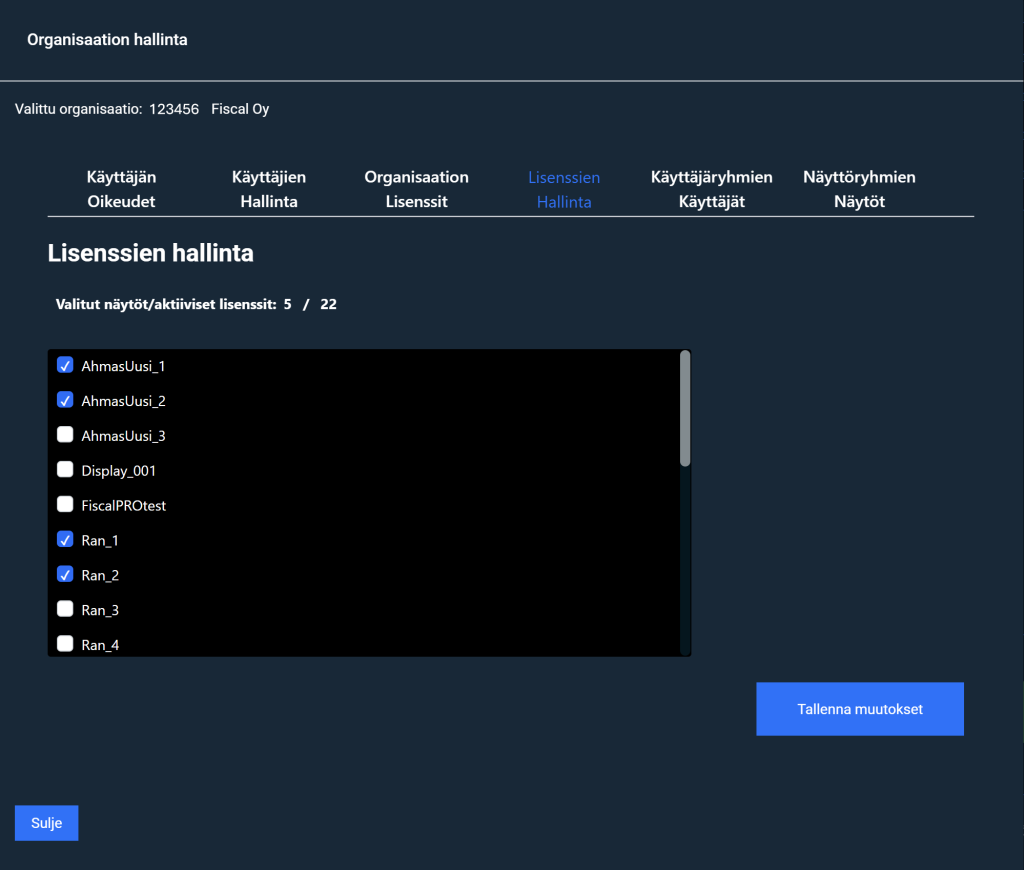Click the Display_001 list item label

click(x=119, y=471)
